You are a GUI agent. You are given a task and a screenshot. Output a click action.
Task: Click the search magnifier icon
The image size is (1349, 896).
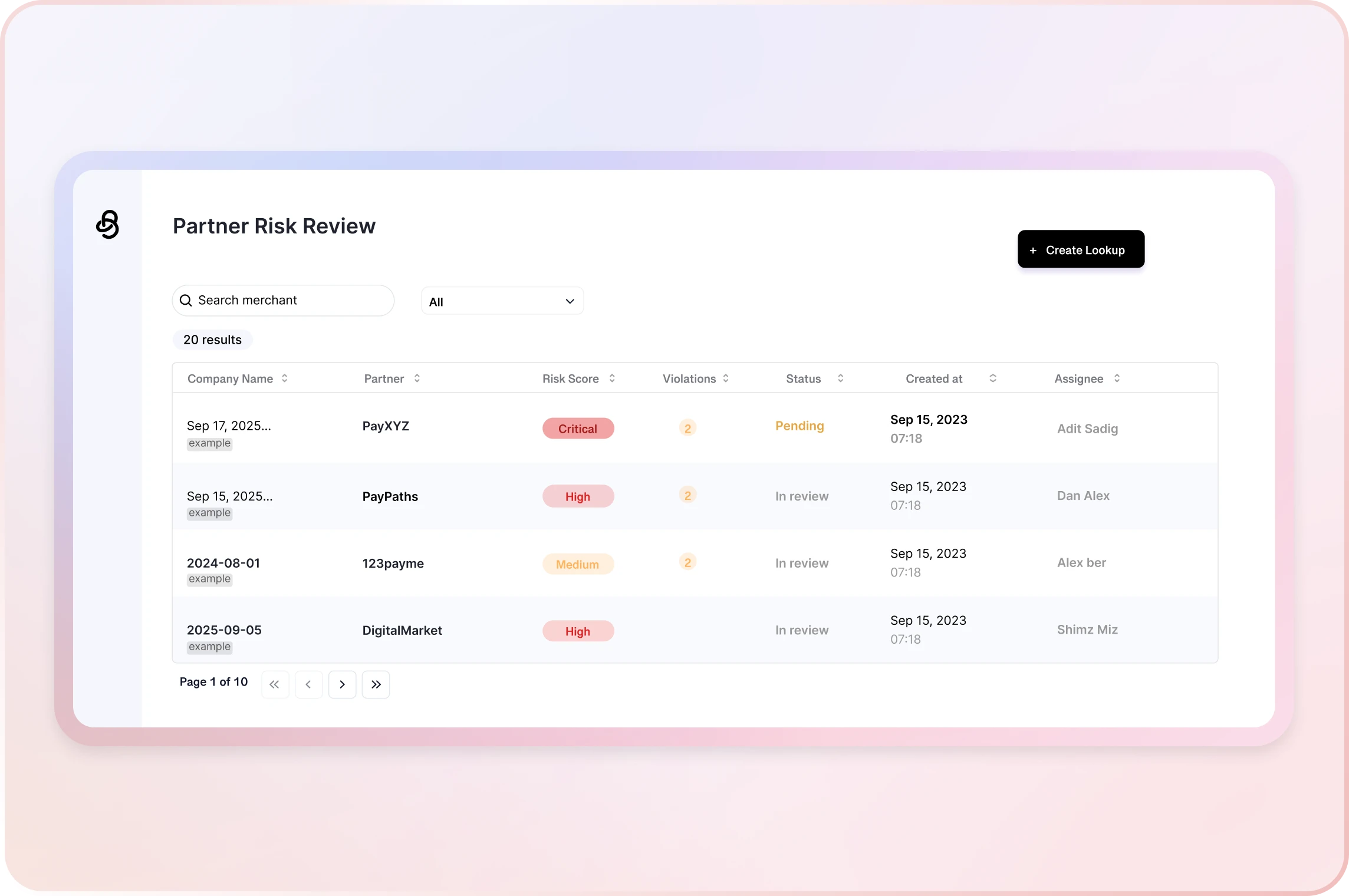coord(186,301)
